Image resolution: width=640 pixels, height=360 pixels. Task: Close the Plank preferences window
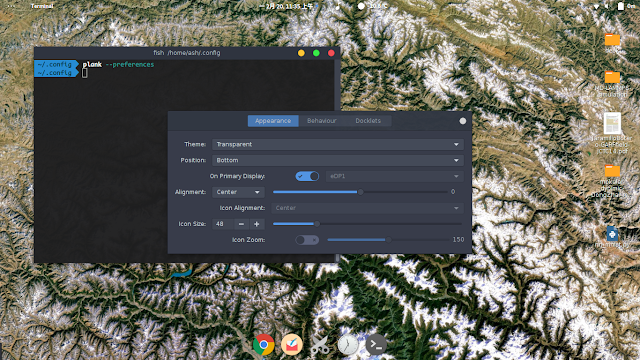point(462,121)
